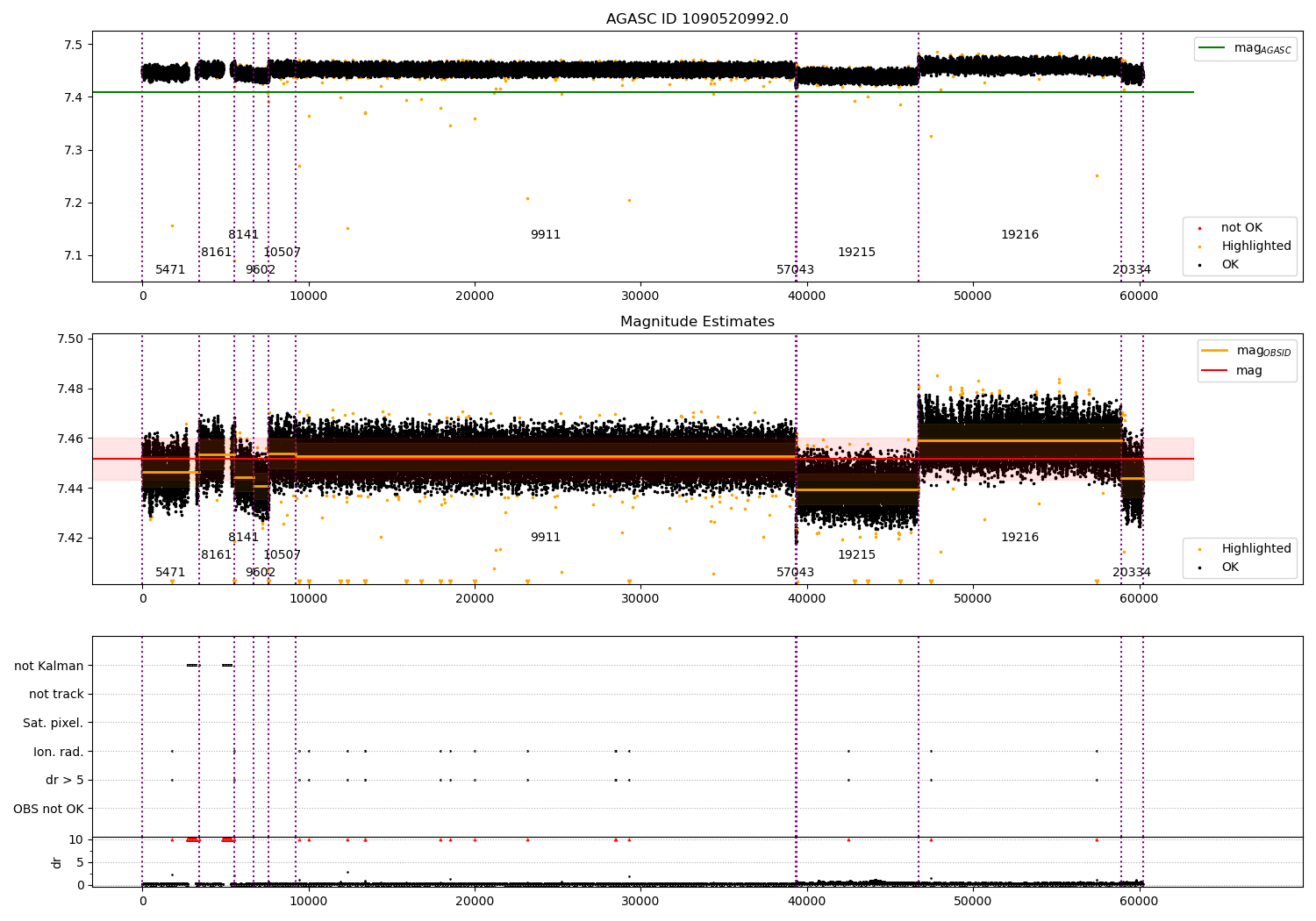Image resolution: width=1316 pixels, height=921 pixels.
Task: Click x-axis tick 40000 in middle plot
Action: pos(807,599)
